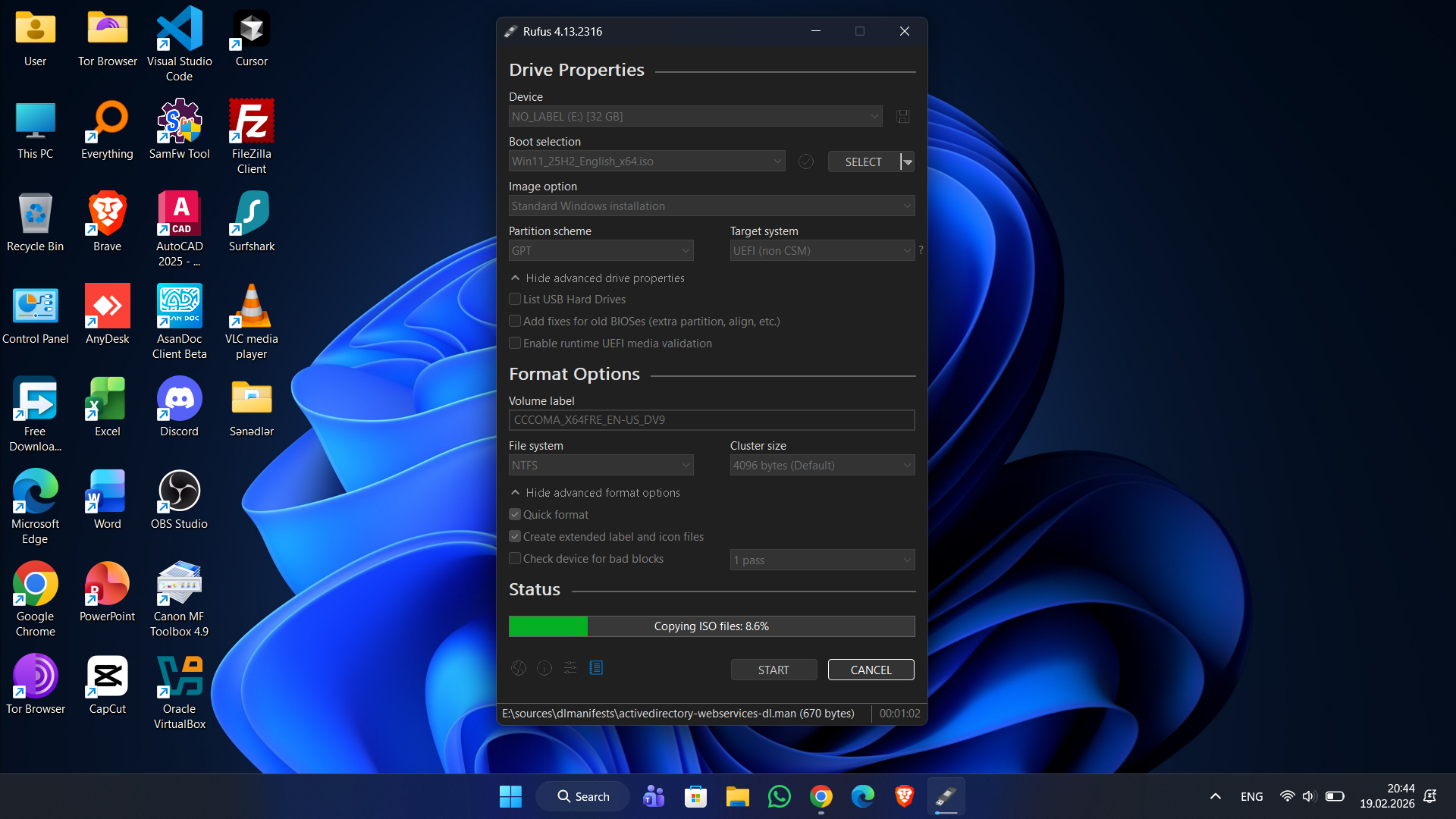This screenshot has width=1456, height=819.
Task: Open the Target system dropdown
Action: pos(822,251)
